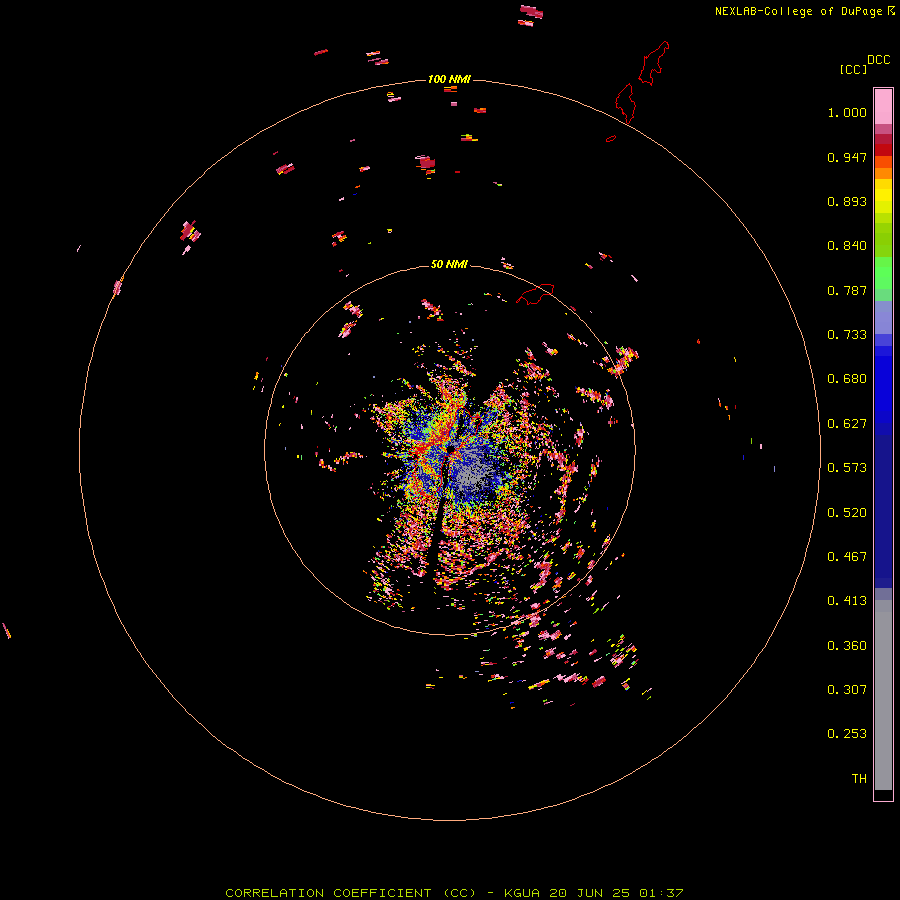Click the 100 NMI range ring label
900x900 pixels.
click(x=449, y=79)
